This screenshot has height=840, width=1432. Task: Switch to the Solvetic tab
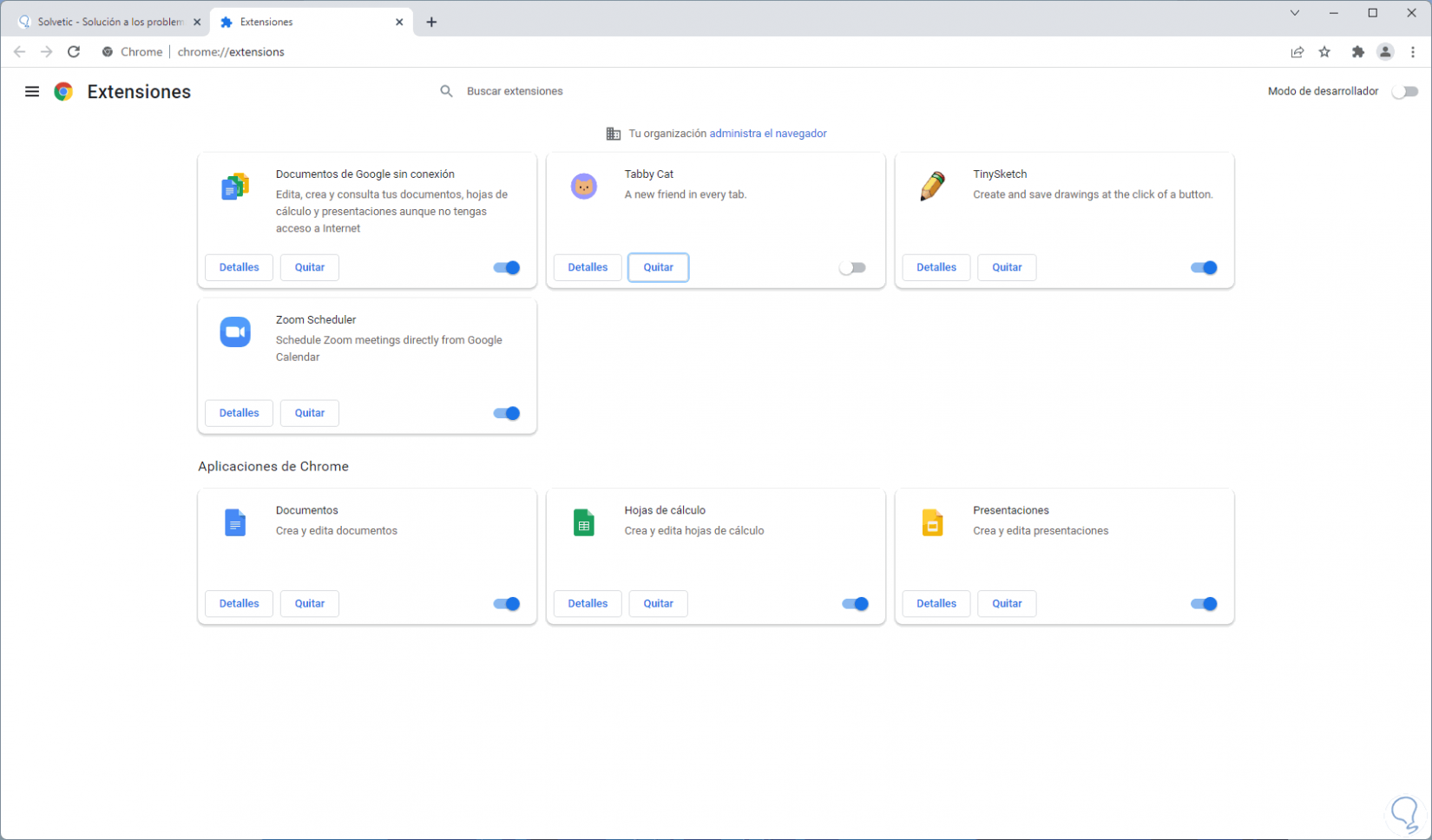(109, 22)
